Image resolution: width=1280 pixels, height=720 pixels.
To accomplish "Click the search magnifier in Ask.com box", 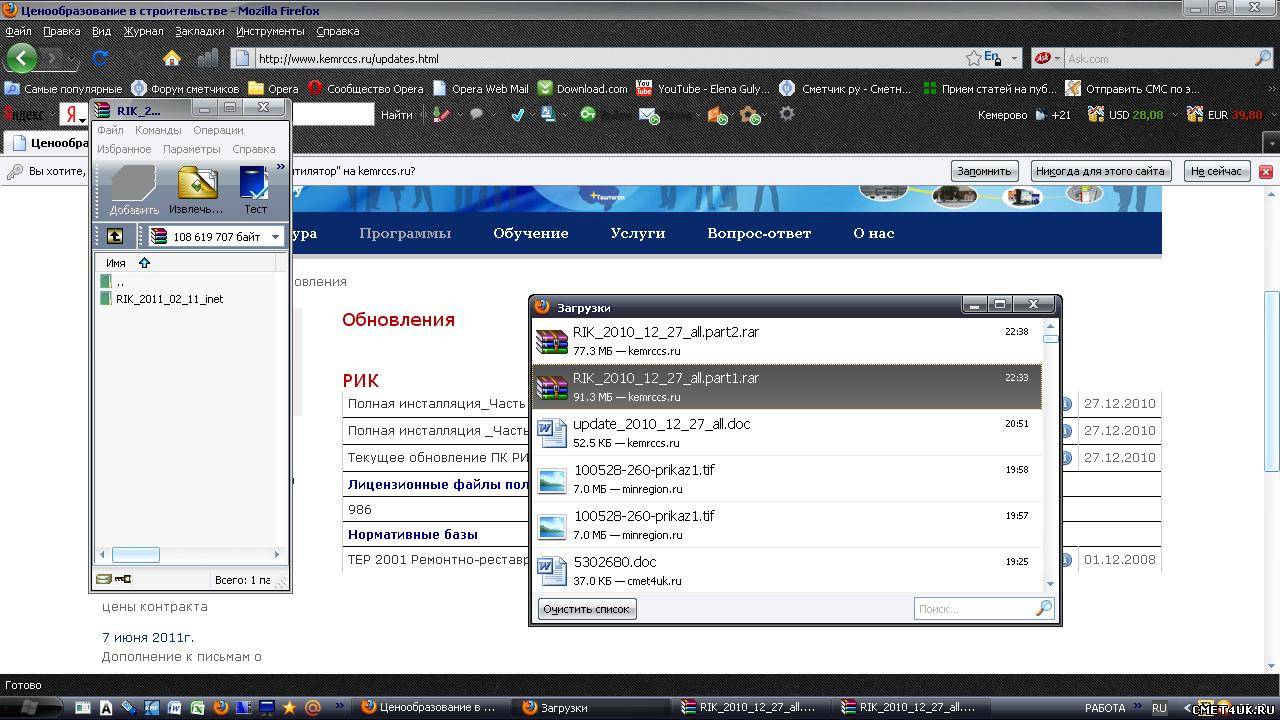I will [1262, 58].
